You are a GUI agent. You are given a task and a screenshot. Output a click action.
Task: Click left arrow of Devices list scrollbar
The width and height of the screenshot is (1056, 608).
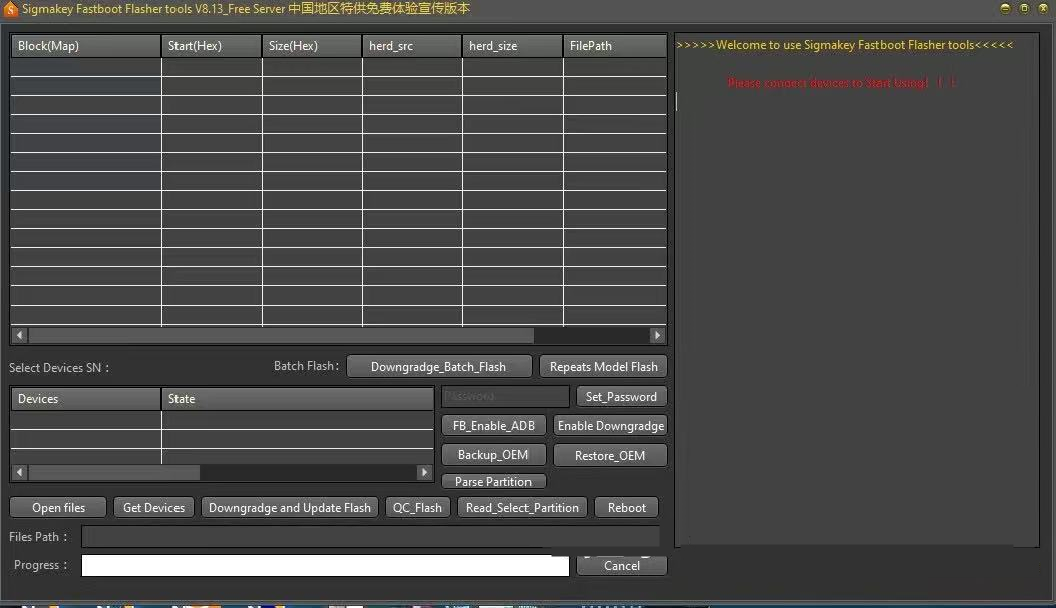tap(19, 472)
